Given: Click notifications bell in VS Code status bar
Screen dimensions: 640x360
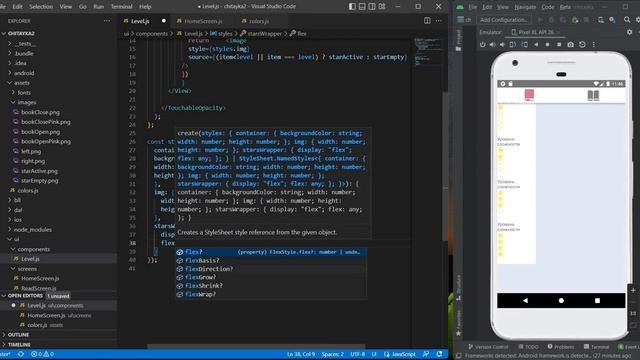Looking at the screenshot, I should pyautogui.click(x=440, y=354).
